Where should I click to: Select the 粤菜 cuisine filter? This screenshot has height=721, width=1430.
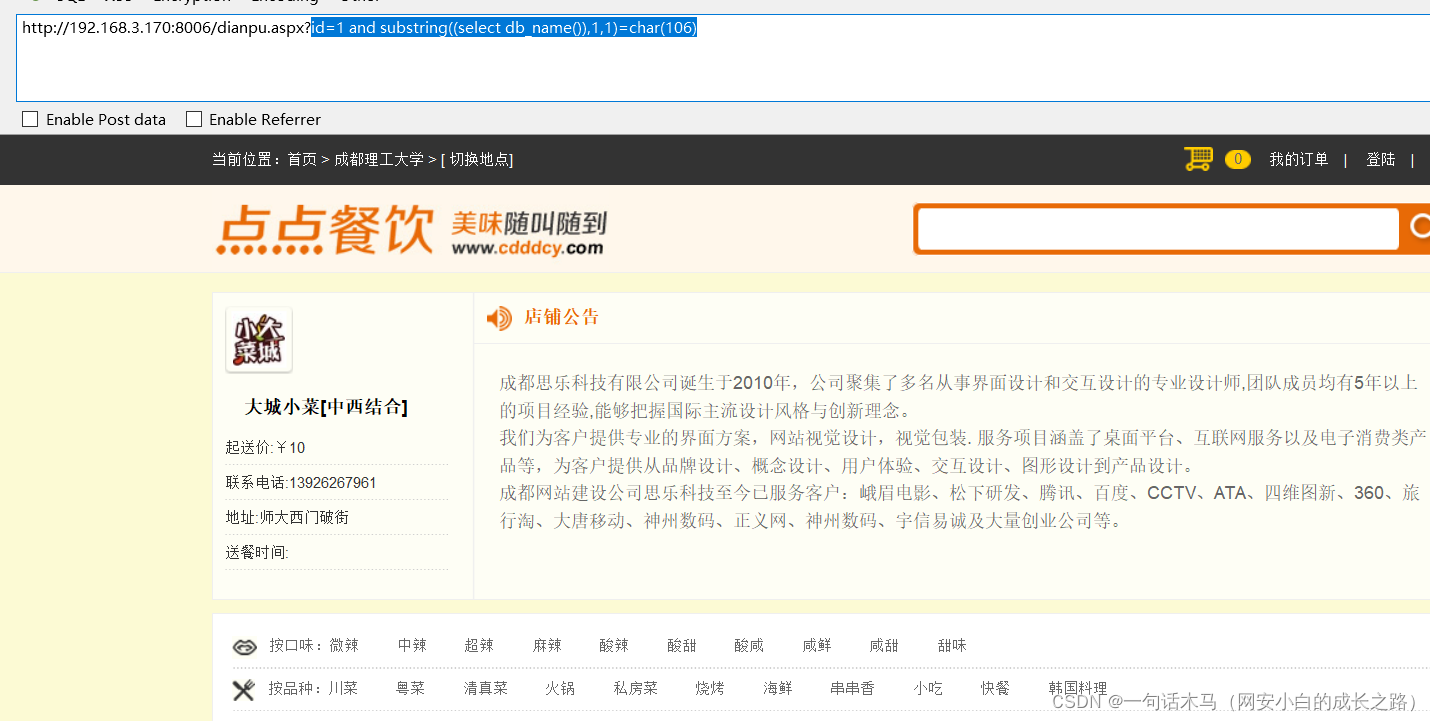411,689
